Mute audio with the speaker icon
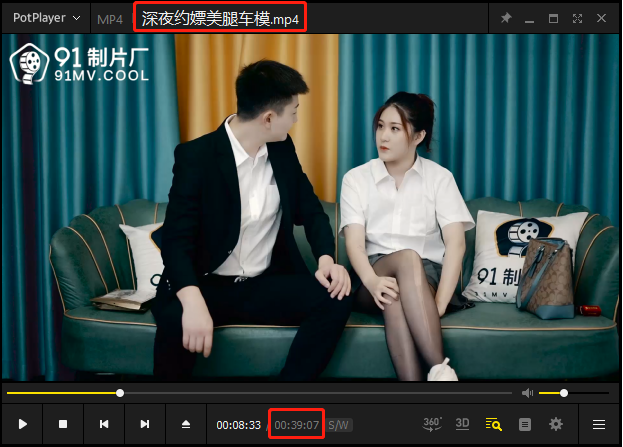Viewport: 623px width, 447px height. click(x=527, y=393)
